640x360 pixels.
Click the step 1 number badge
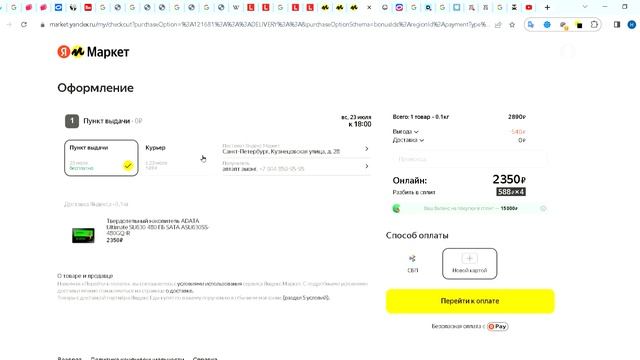tap(72, 121)
